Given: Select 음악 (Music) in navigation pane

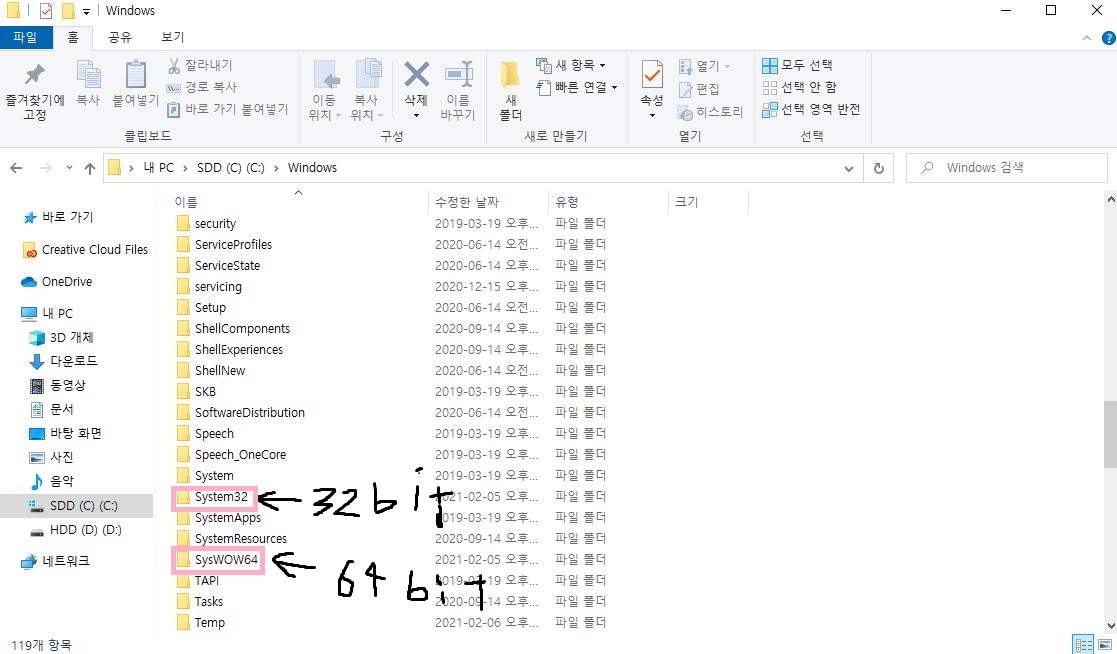Looking at the screenshot, I should click(x=61, y=482).
